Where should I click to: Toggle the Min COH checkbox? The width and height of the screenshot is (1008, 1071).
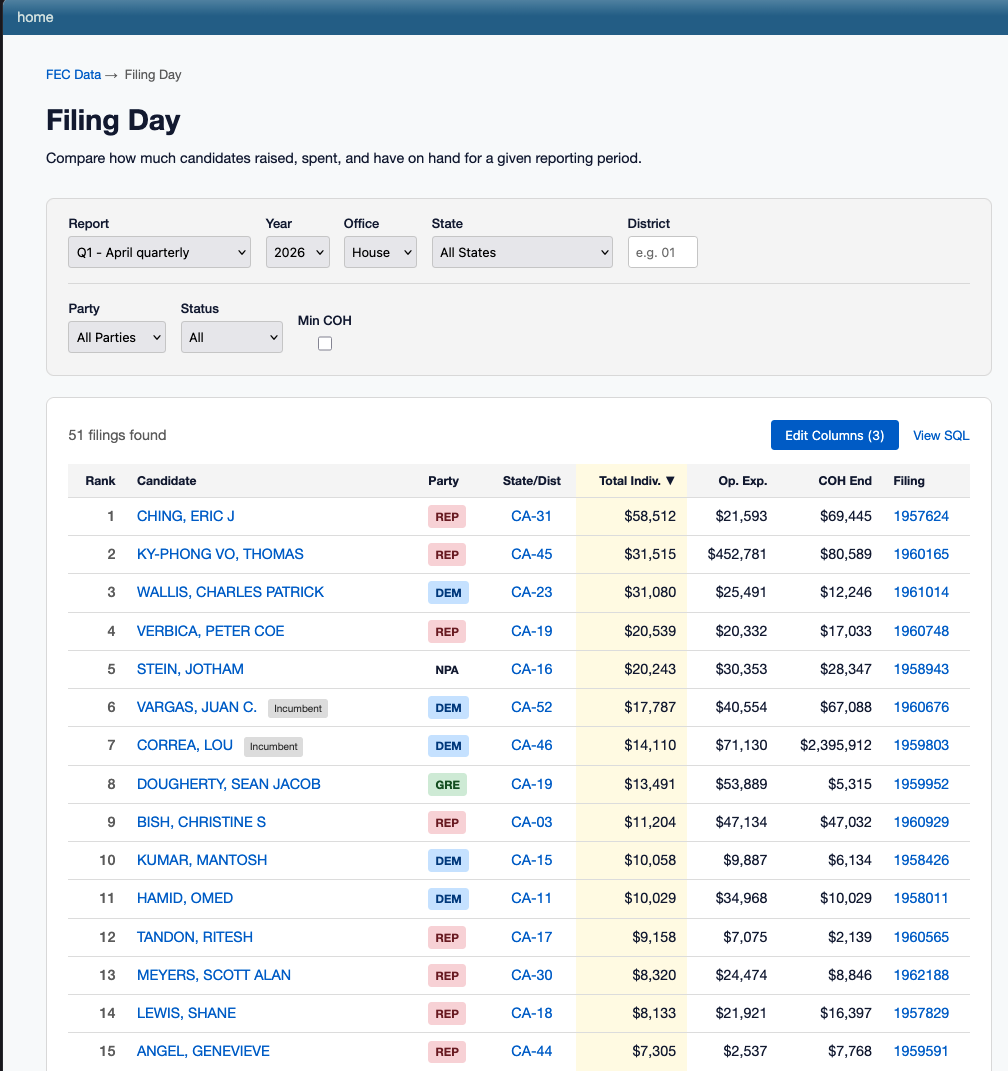tap(325, 344)
